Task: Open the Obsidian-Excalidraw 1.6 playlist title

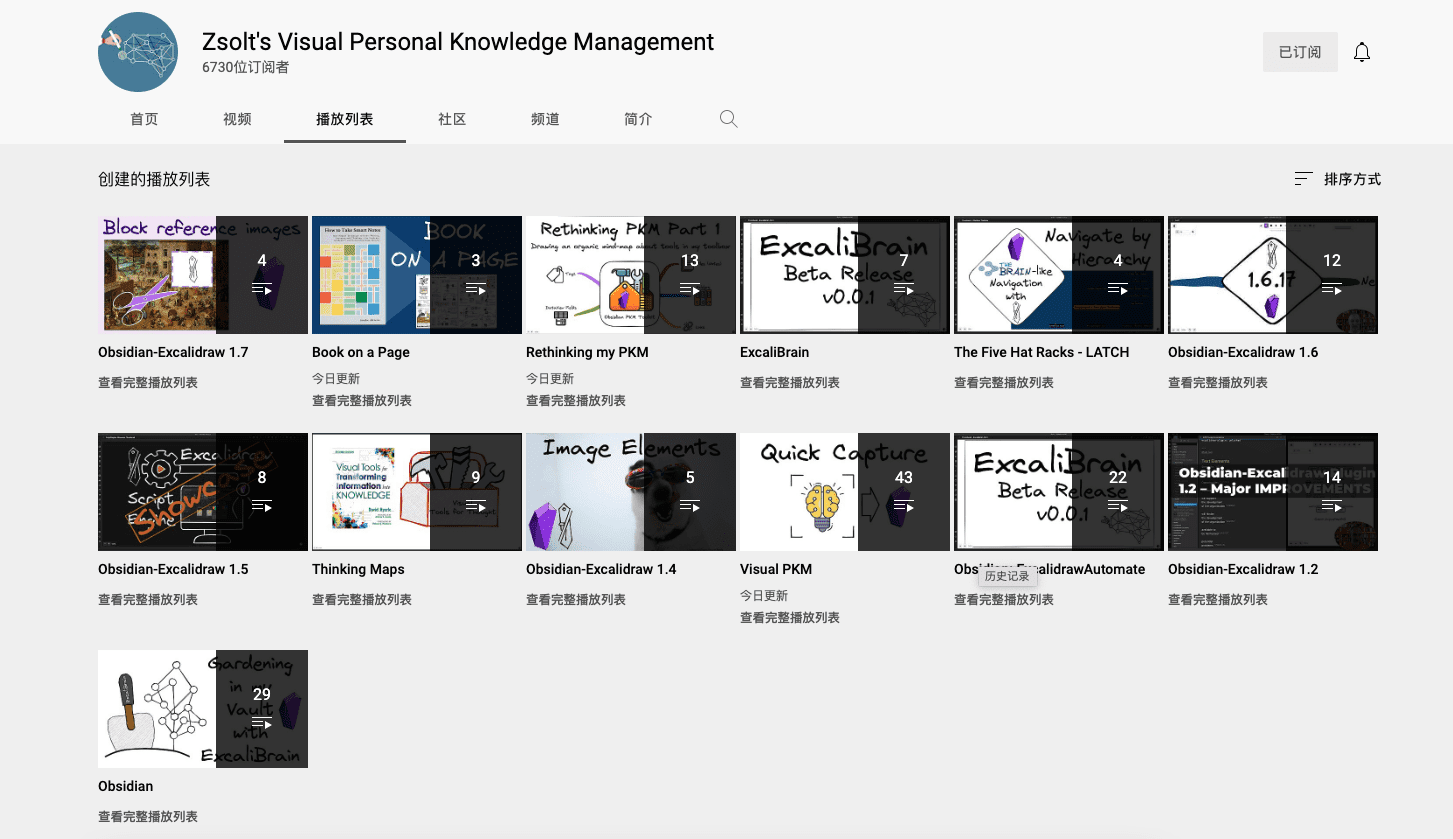Action: (x=1243, y=352)
